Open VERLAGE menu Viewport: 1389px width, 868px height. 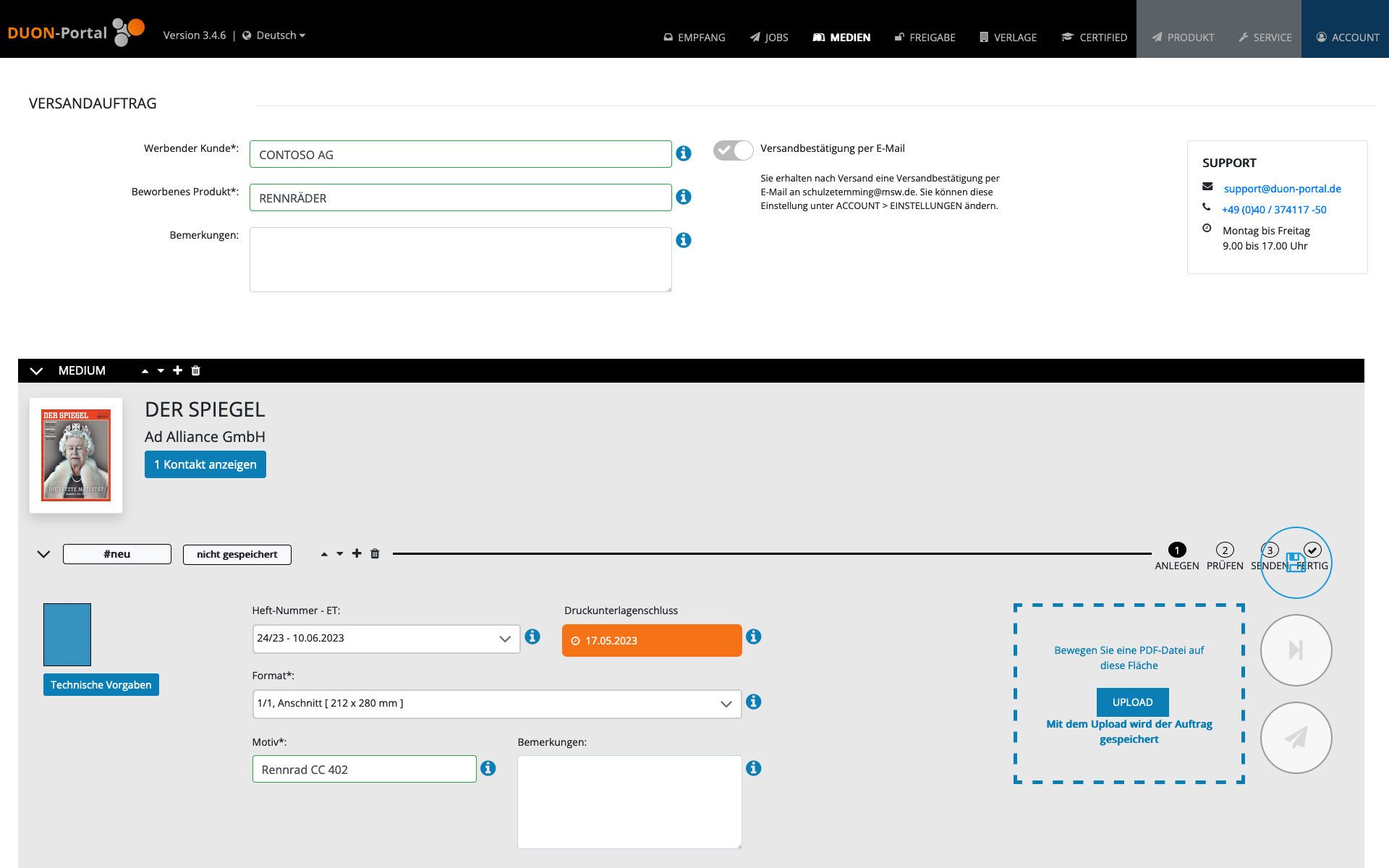click(1008, 37)
